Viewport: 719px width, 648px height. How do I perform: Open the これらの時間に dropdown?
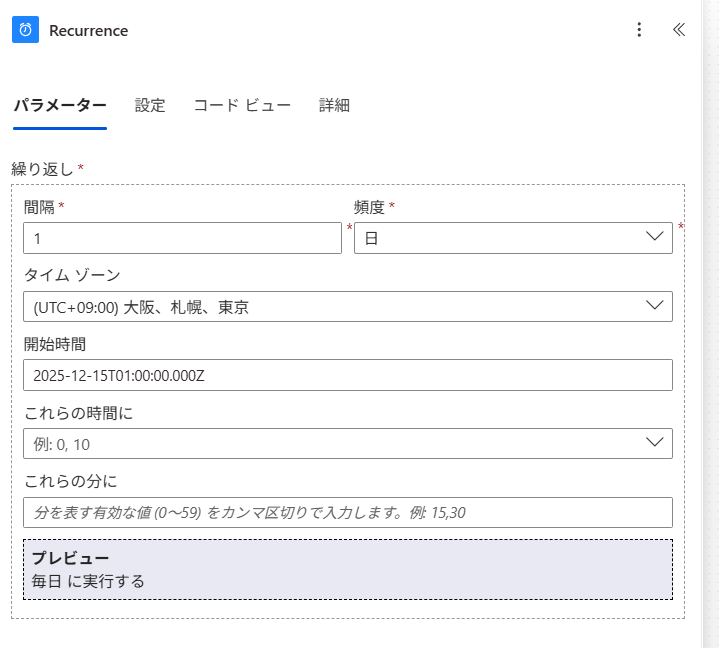pos(348,443)
